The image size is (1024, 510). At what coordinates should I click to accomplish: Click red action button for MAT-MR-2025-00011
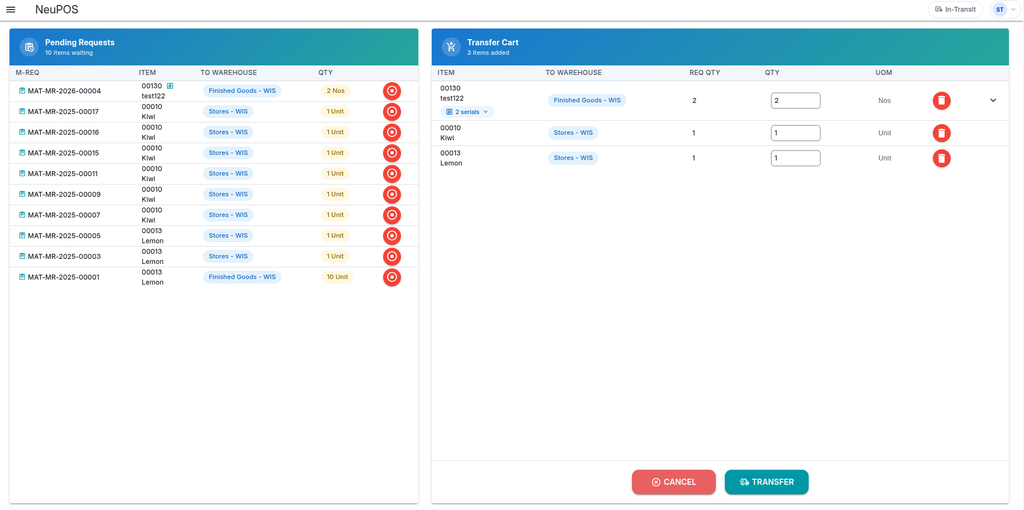[x=392, y=174]
